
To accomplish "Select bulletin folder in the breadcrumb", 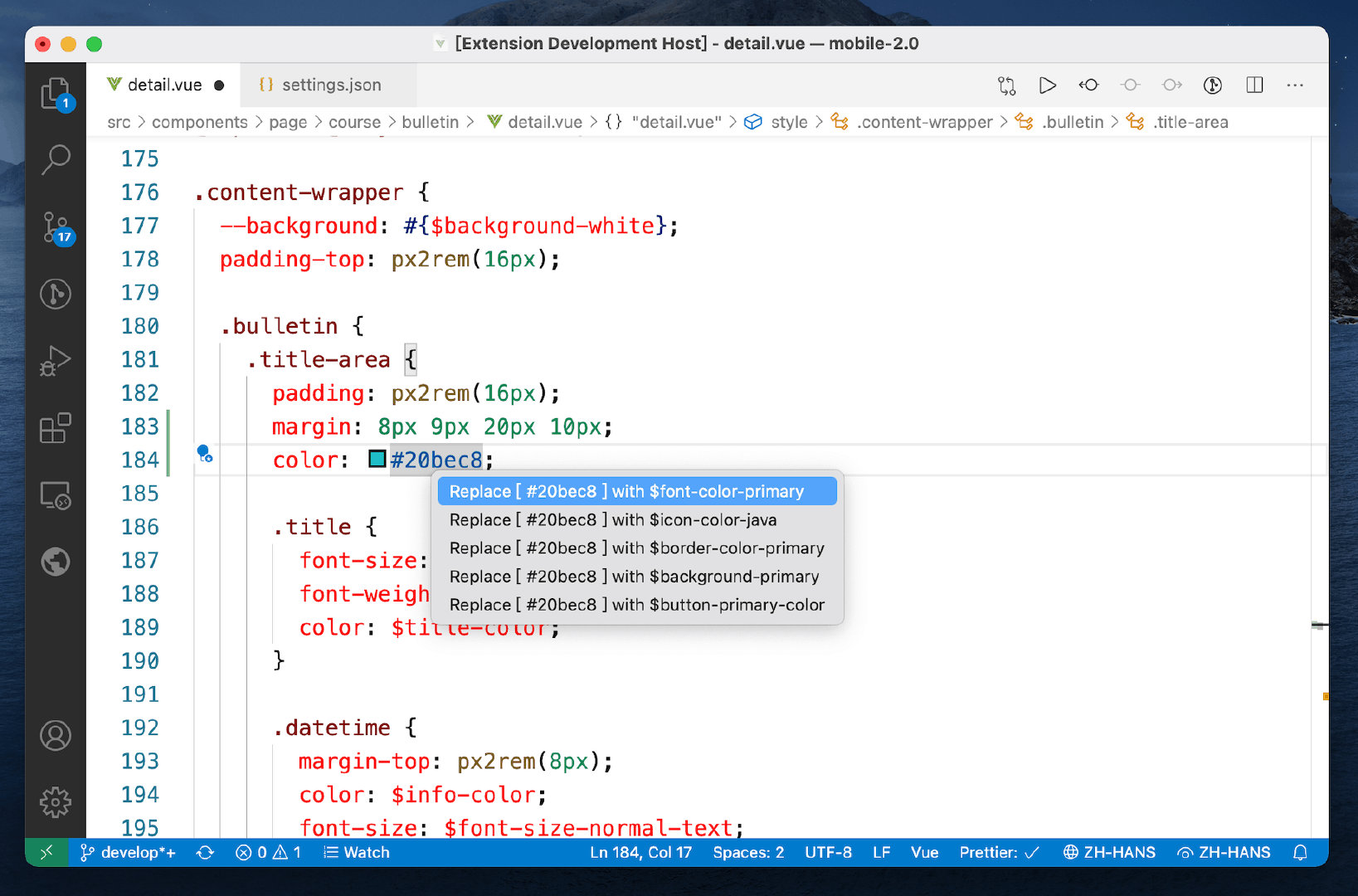I will pos(430,122).
